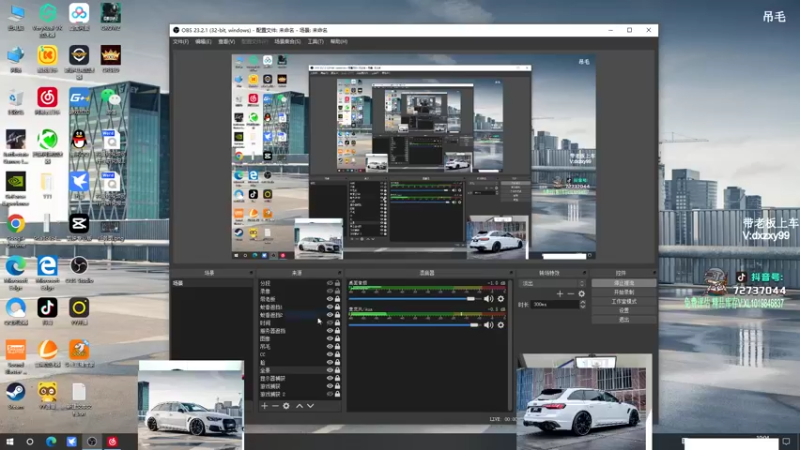
Task: Open desktop audio settings gear in mixer
Action: [x=500, y=298]
